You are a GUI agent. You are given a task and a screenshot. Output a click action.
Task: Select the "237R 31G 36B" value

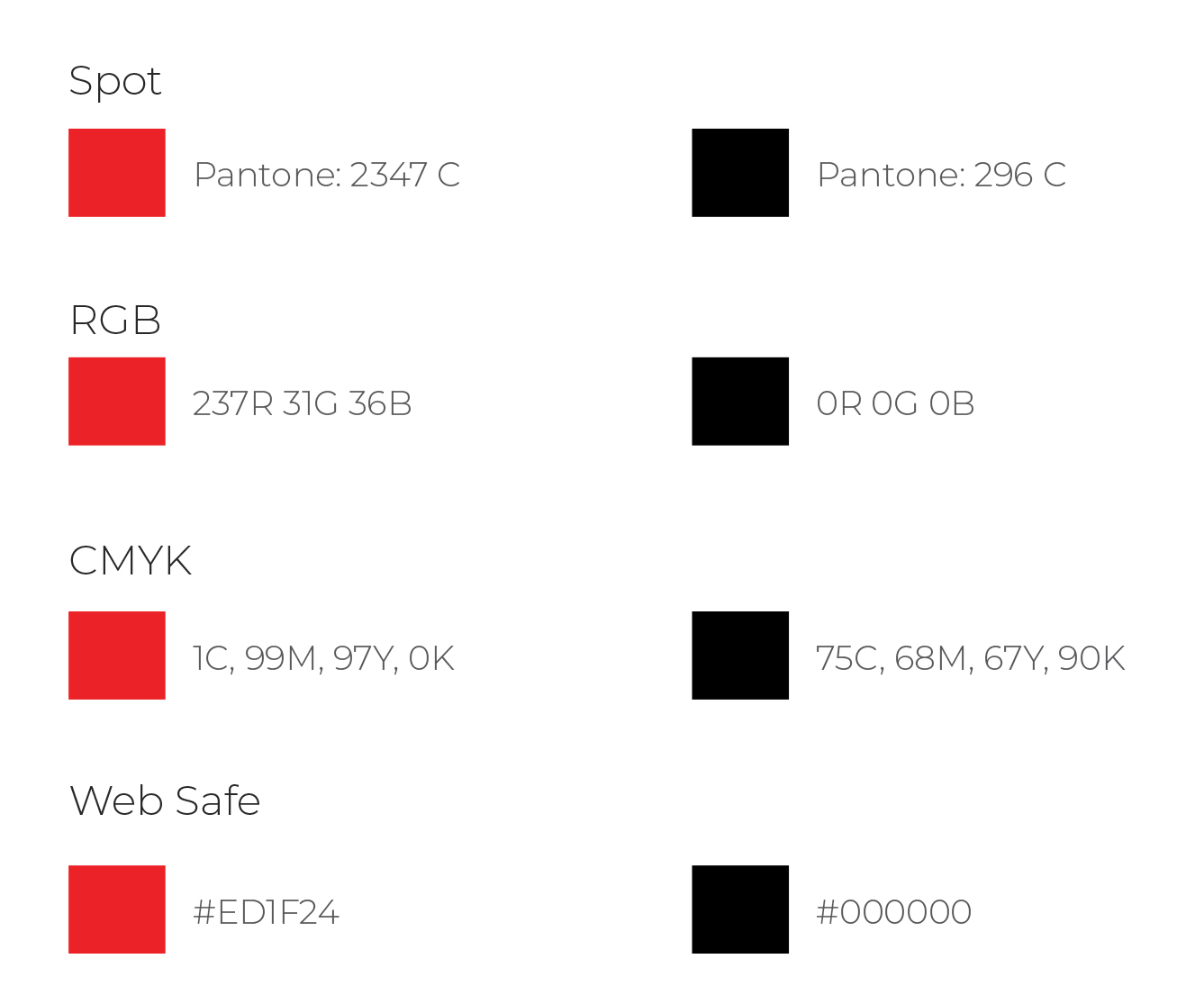click(303, 403)
